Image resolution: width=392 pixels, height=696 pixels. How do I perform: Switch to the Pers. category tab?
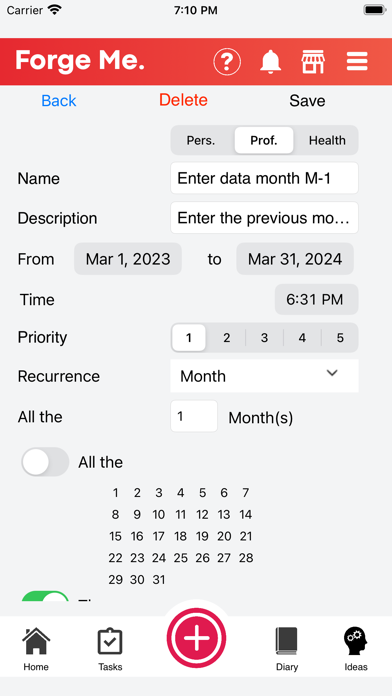click(x=201, y=140)
